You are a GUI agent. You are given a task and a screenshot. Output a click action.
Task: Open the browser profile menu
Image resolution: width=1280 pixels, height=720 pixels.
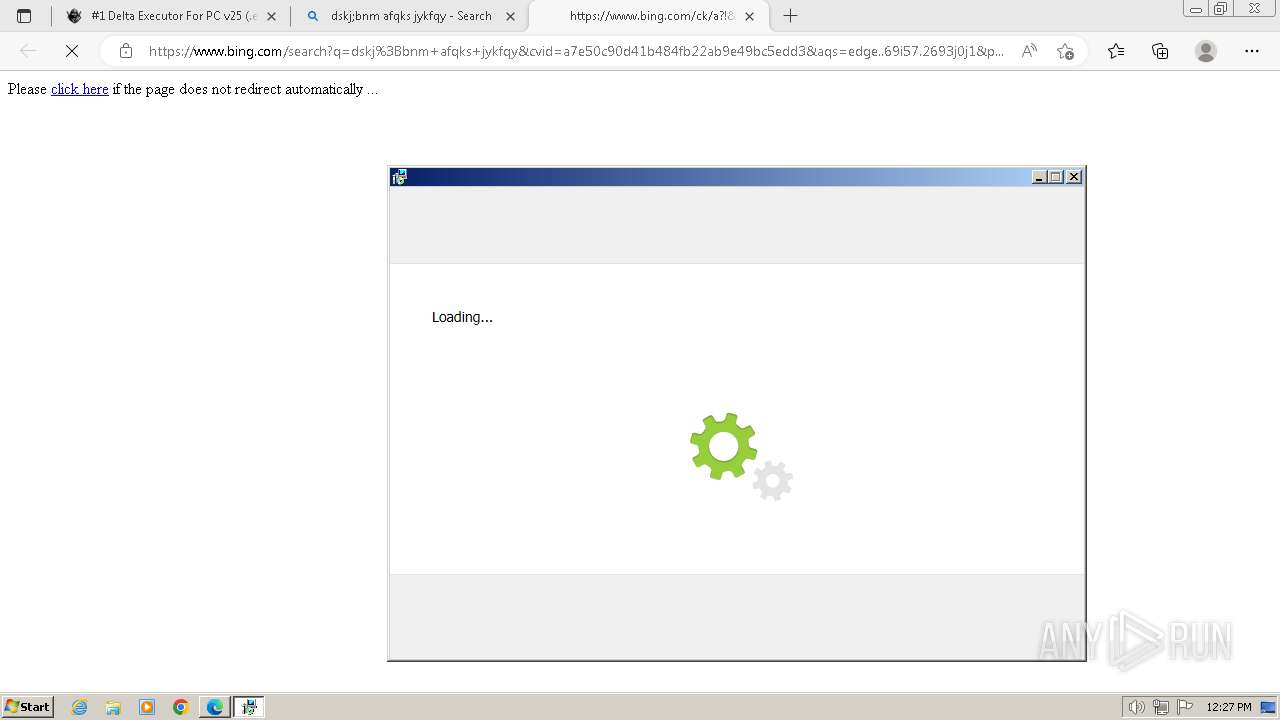pyautogui.click(x=1206, y=51)
